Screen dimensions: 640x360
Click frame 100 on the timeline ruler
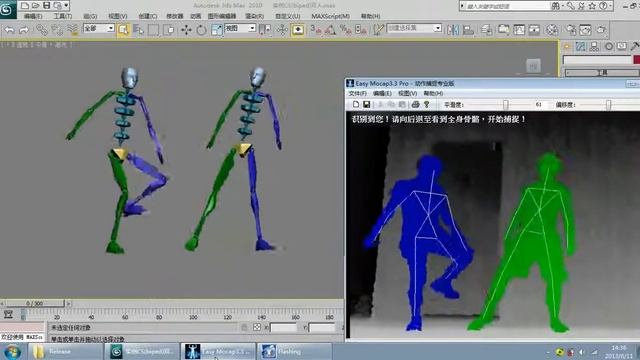[193, 317]
